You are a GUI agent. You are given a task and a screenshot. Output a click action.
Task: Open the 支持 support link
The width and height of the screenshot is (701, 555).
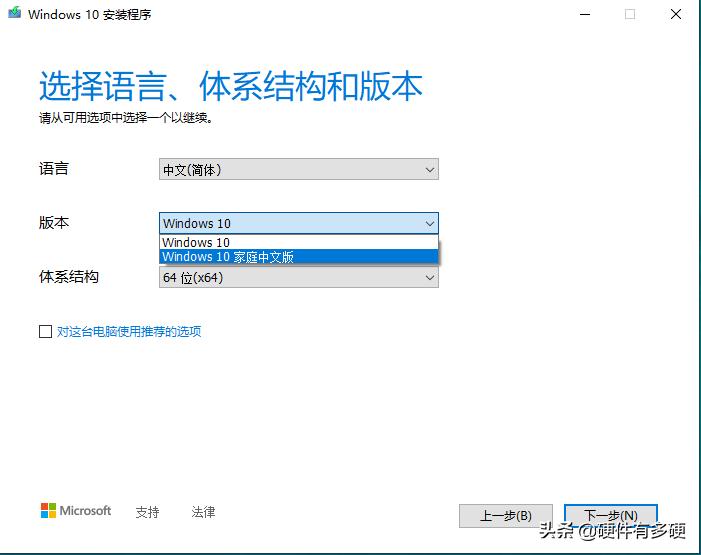(147, 512)
